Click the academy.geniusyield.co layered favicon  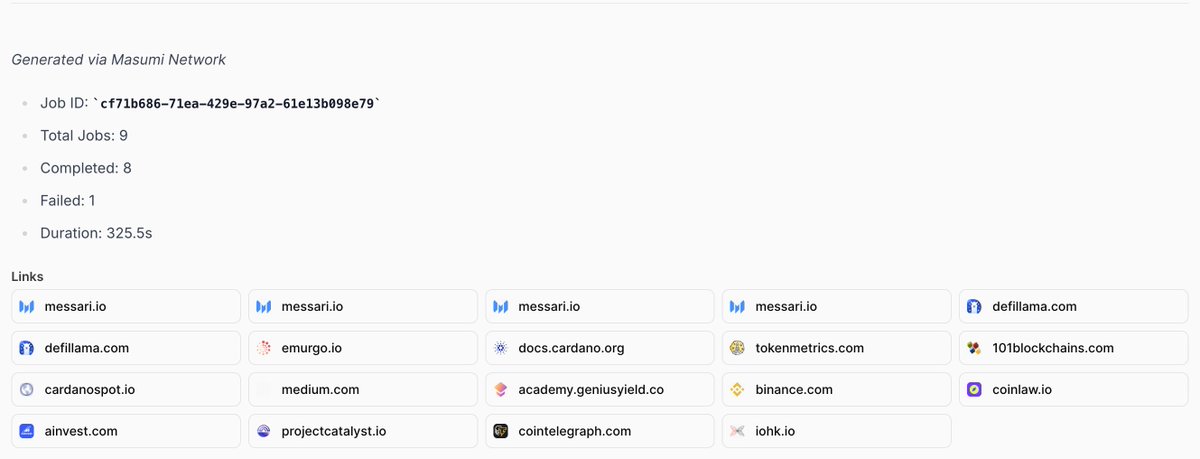(x=501, y=389)
